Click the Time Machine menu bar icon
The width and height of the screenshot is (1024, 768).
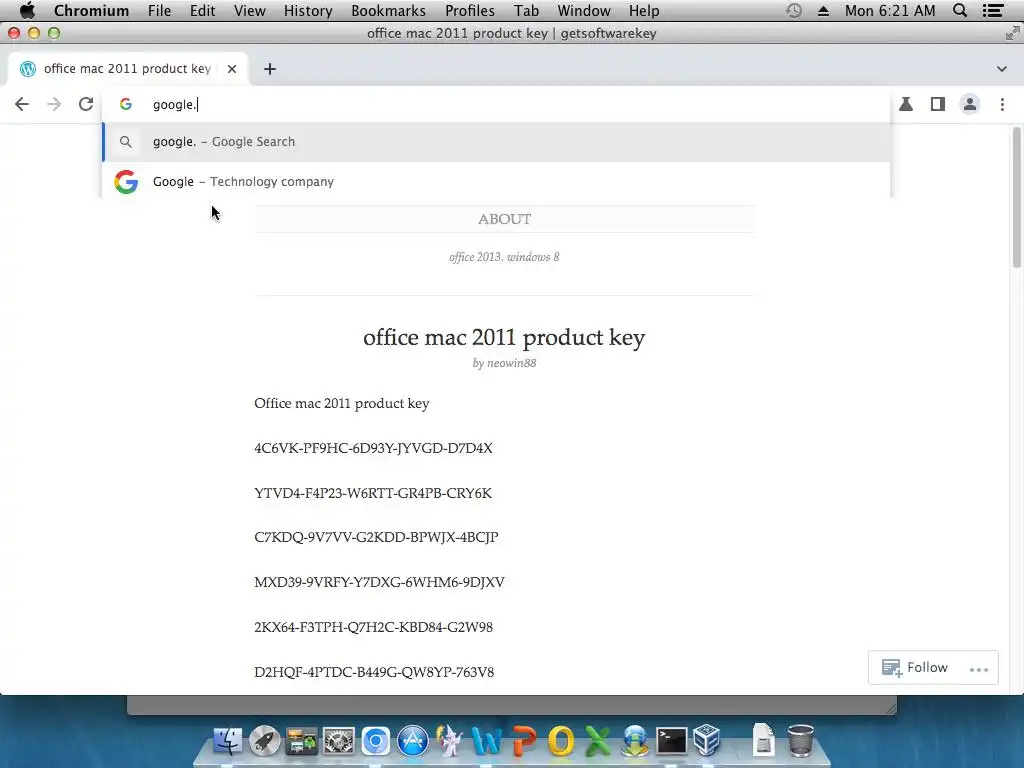click(x=793, y=10)
